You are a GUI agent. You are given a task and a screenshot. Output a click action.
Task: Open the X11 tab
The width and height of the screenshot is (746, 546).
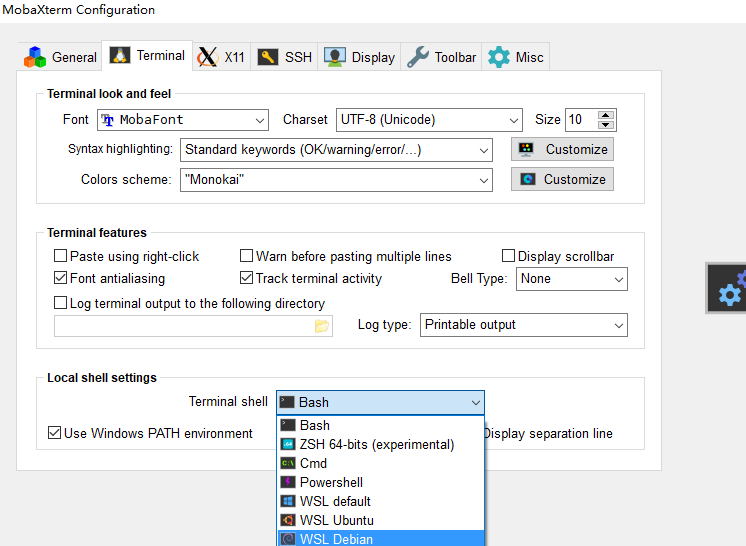(x=222, y=57)
